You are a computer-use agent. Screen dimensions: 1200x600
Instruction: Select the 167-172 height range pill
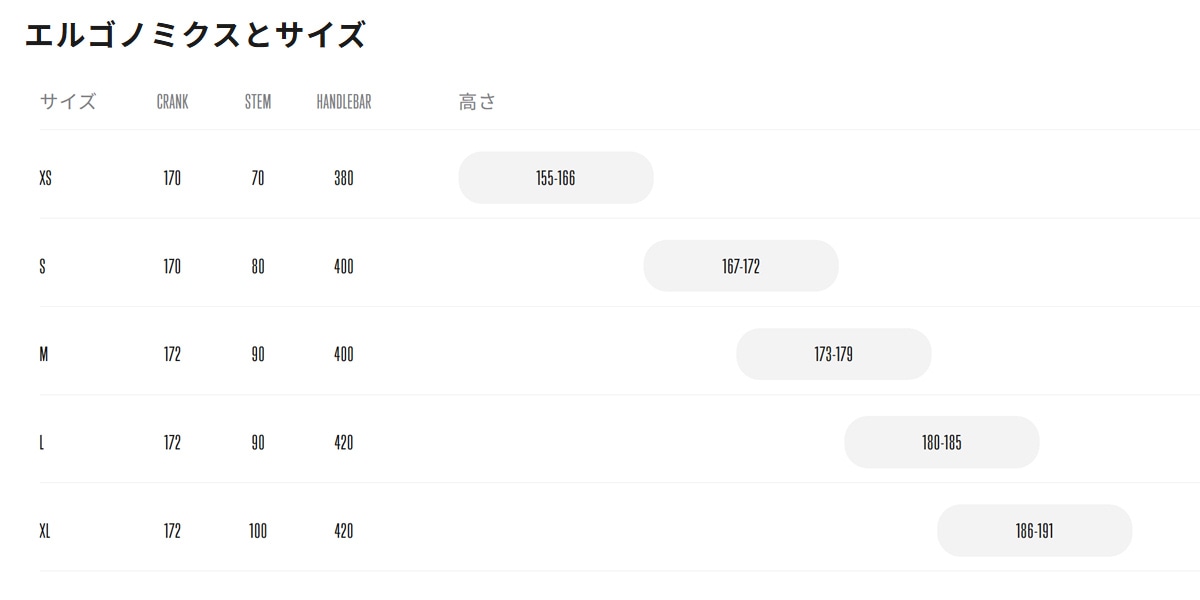pyautogui.click(x=741, y=266)
